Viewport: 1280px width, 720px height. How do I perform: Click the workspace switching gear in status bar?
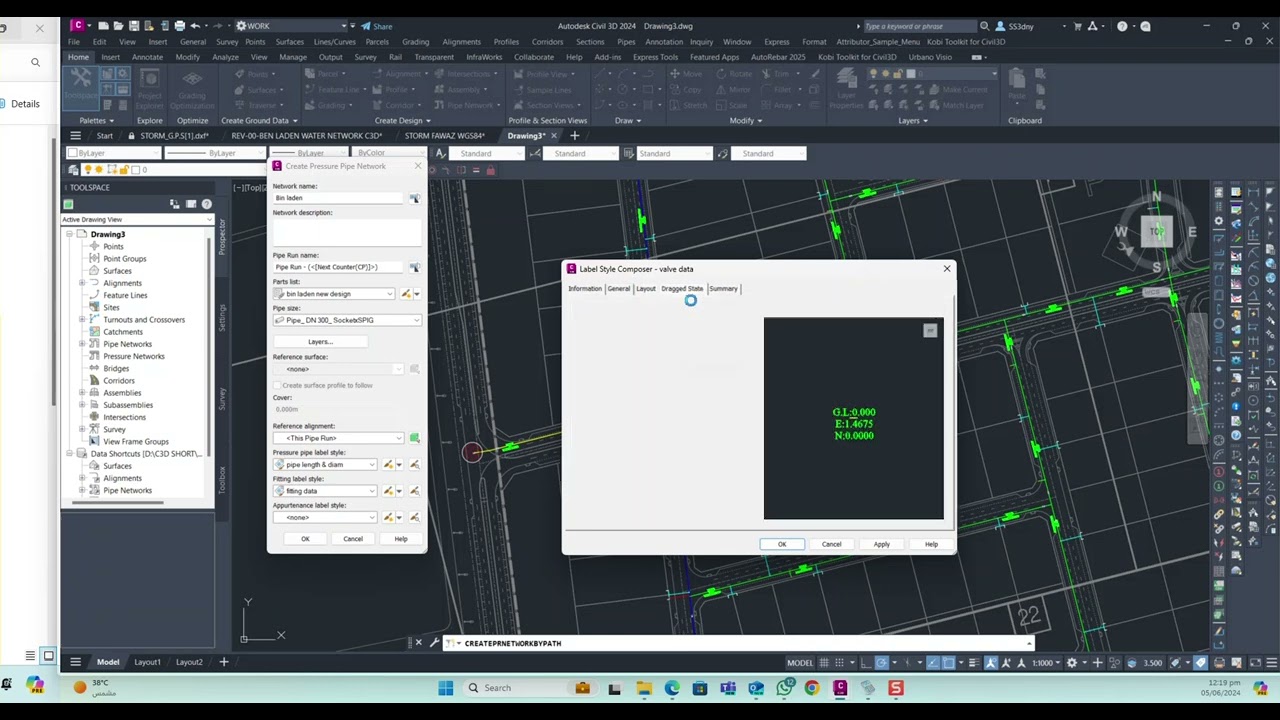(1072, 662)
